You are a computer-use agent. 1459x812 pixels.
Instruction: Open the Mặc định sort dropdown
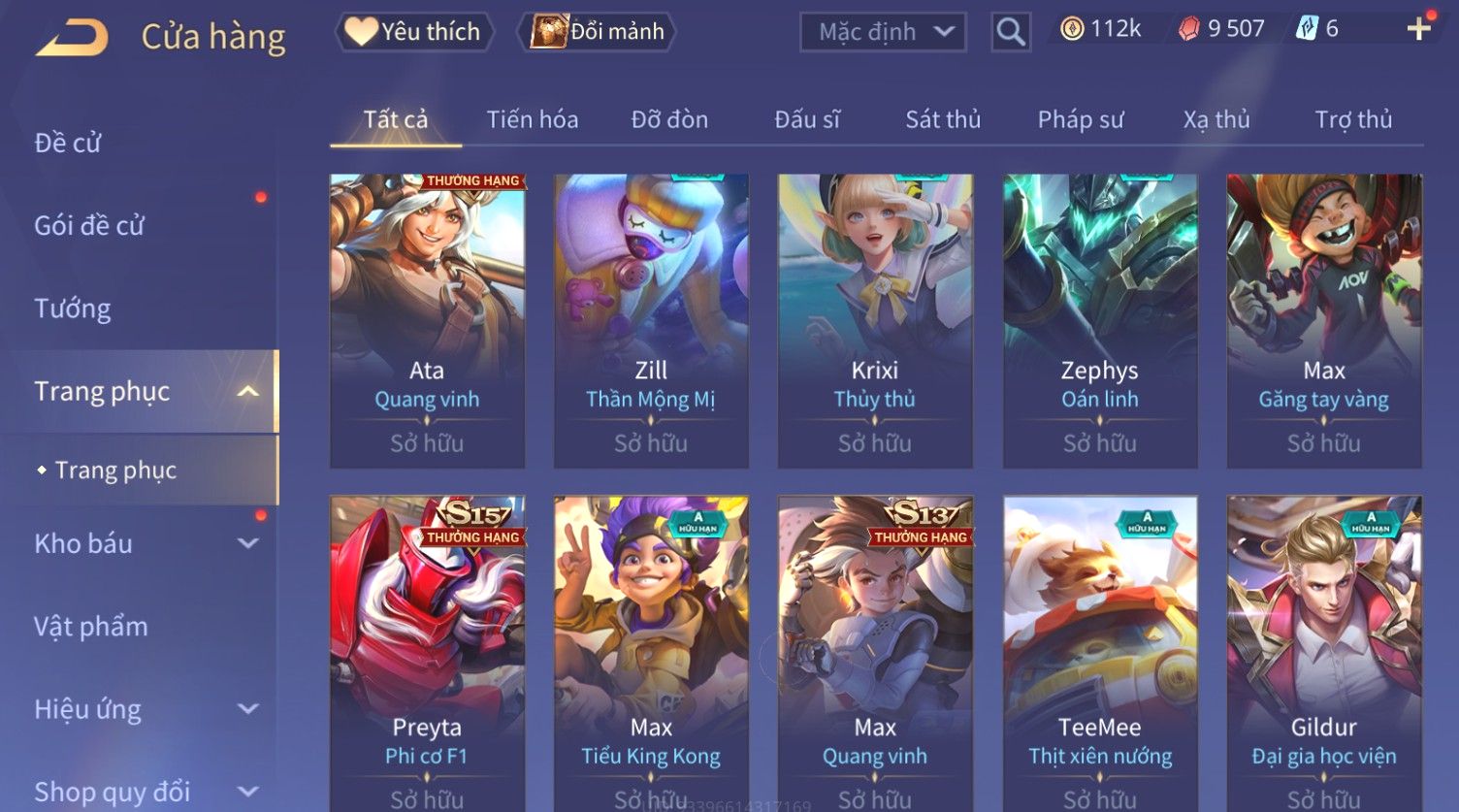tap(883, 32)
